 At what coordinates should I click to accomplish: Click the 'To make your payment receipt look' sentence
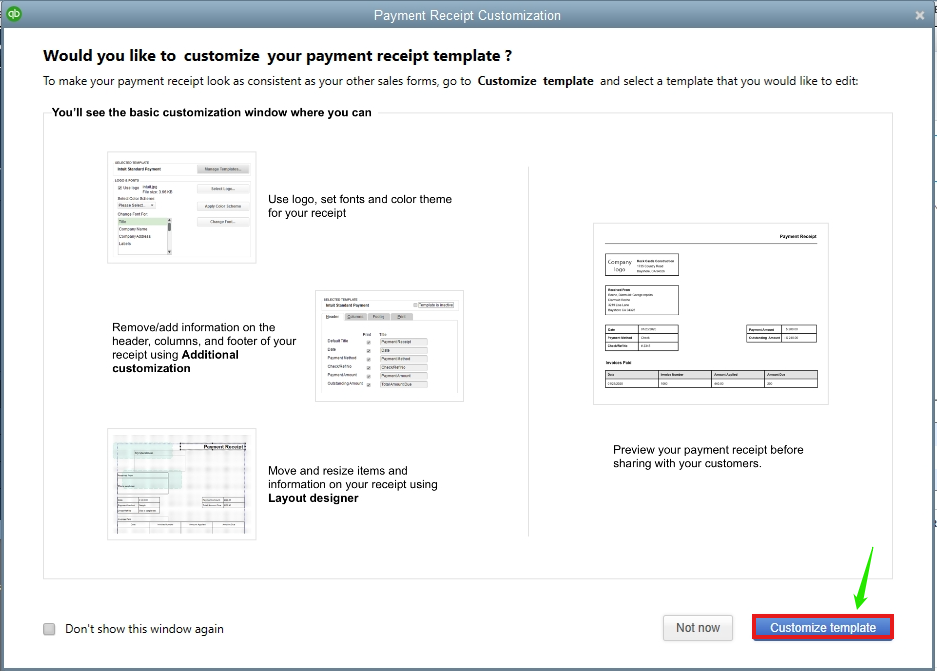451,81
